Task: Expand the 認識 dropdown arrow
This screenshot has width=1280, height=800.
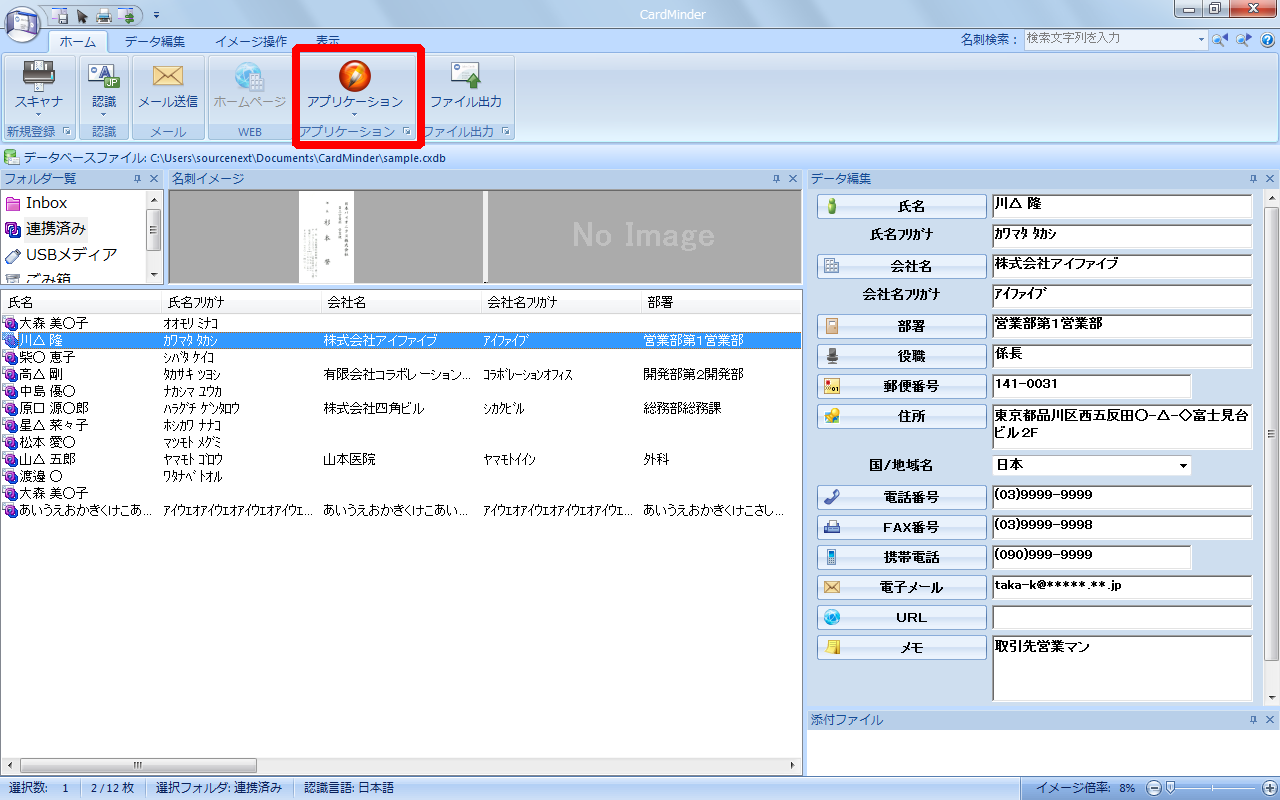Action: pyautogui.click(x=104, y=114)
